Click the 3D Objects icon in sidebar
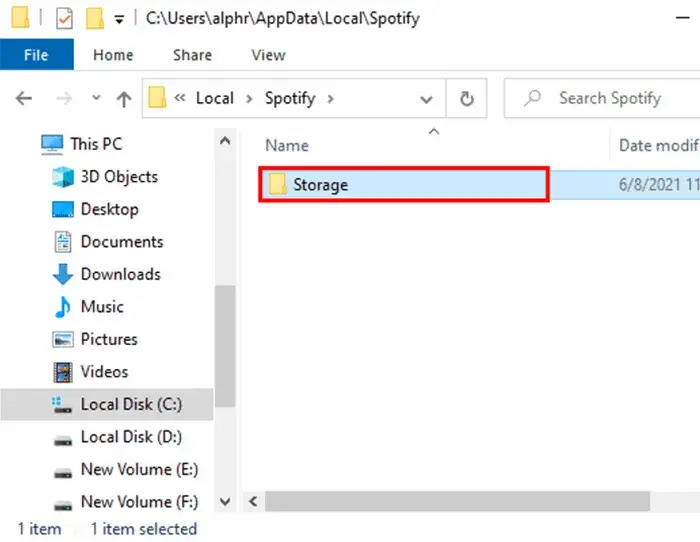Viewport: 700px width, 542px height. tap(63, 177)
